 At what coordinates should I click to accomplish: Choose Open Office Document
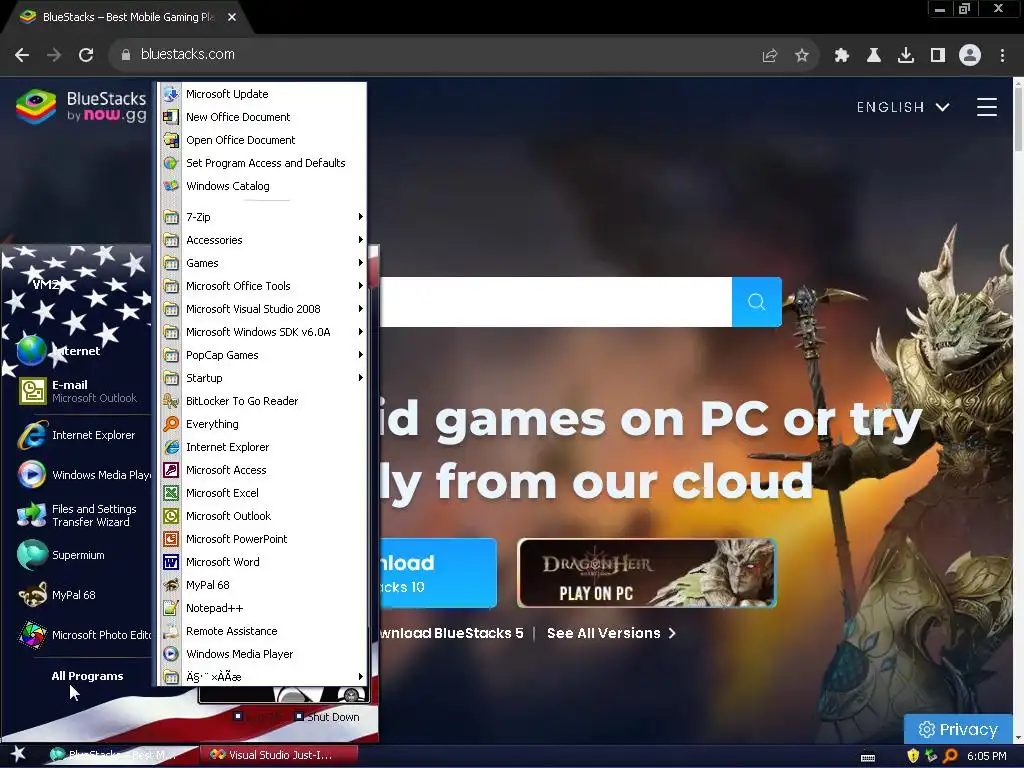click(263, 140)
